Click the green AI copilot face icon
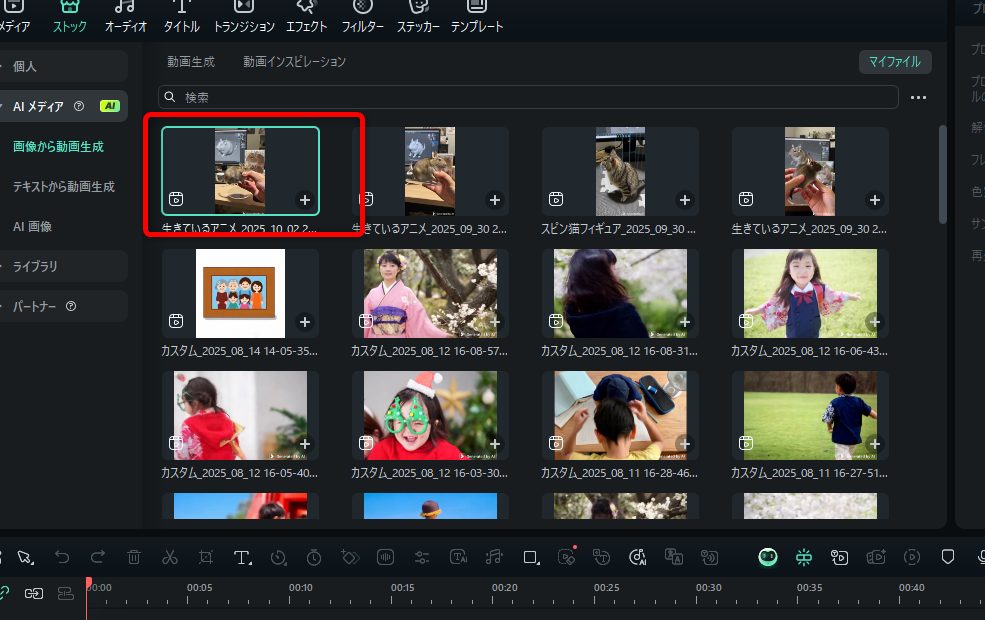This screenshot has height=620, width=985. tap(767, 557)
